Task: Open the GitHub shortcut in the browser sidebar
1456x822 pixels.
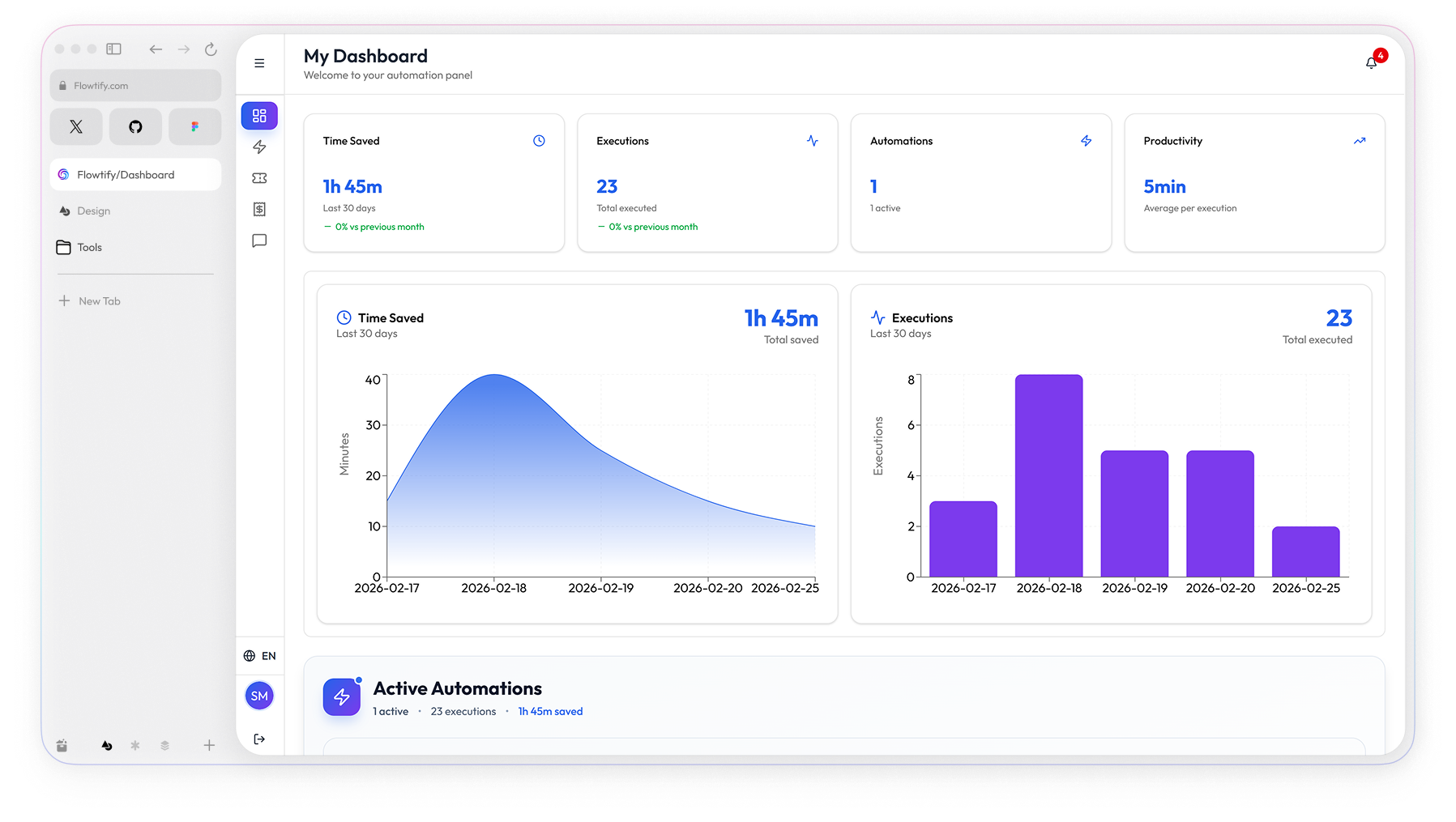Action: [134, 126]
